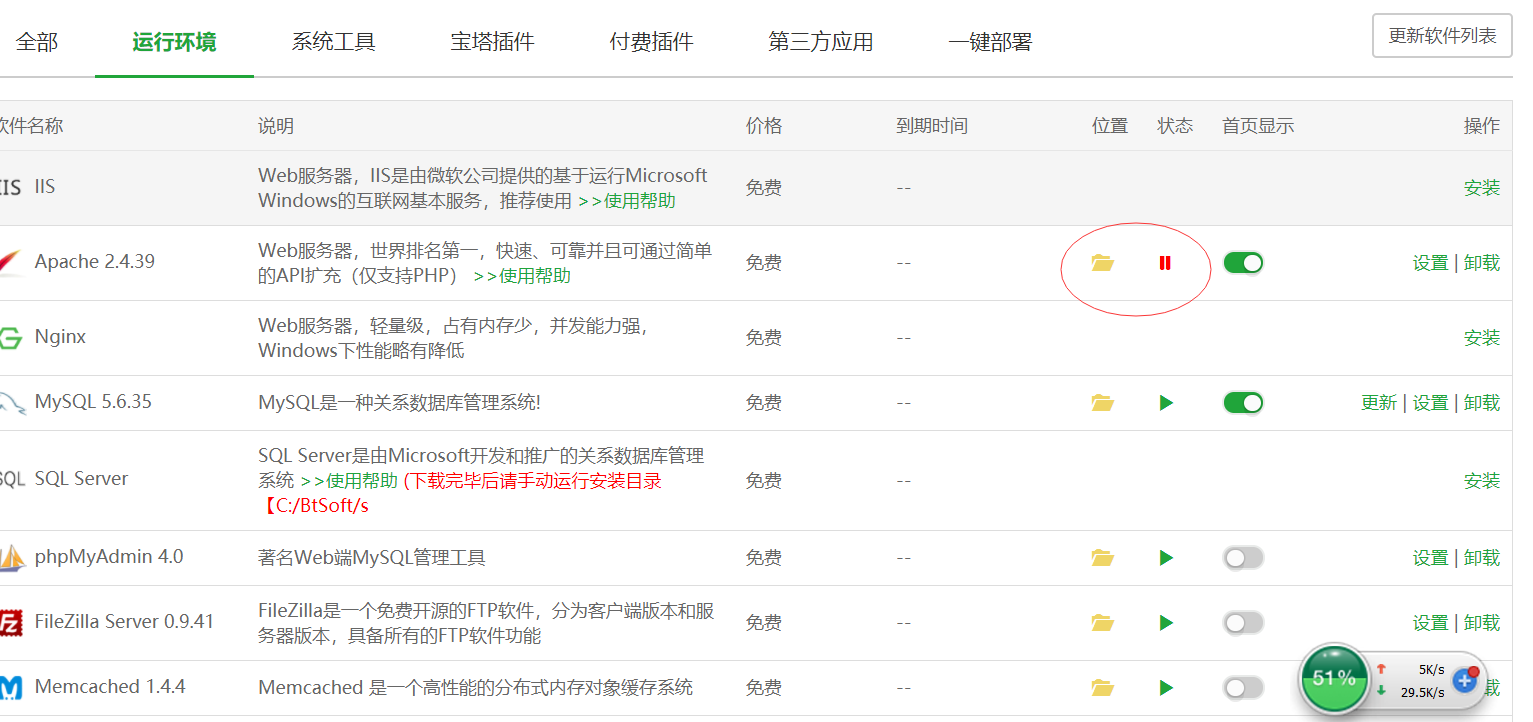Open the 第三方应用 tab
The image size is (1533, 722).
click(x=820, y=42)
